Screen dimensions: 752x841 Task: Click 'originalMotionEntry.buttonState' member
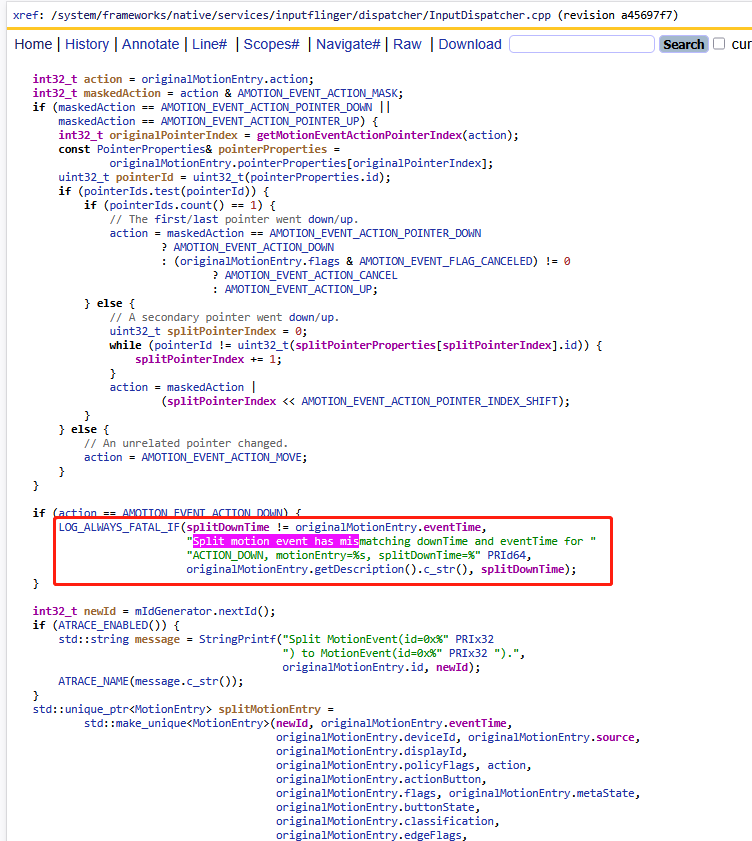click(x=375, y=807)
